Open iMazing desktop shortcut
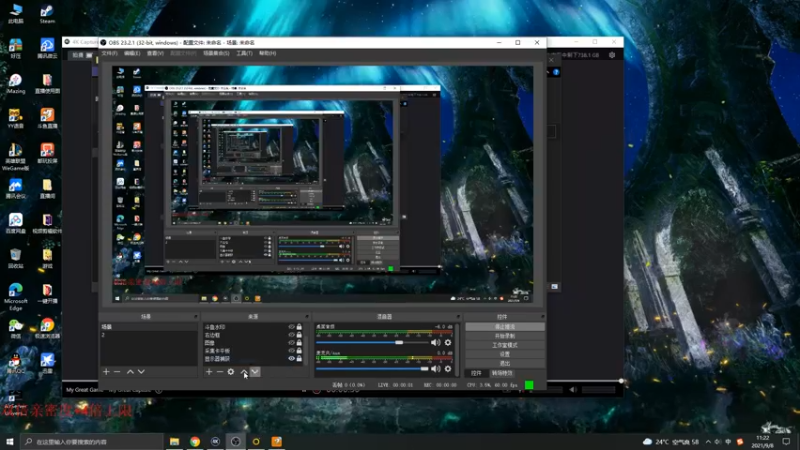This screenshot has width=800, height=450. tap(15, 84)
